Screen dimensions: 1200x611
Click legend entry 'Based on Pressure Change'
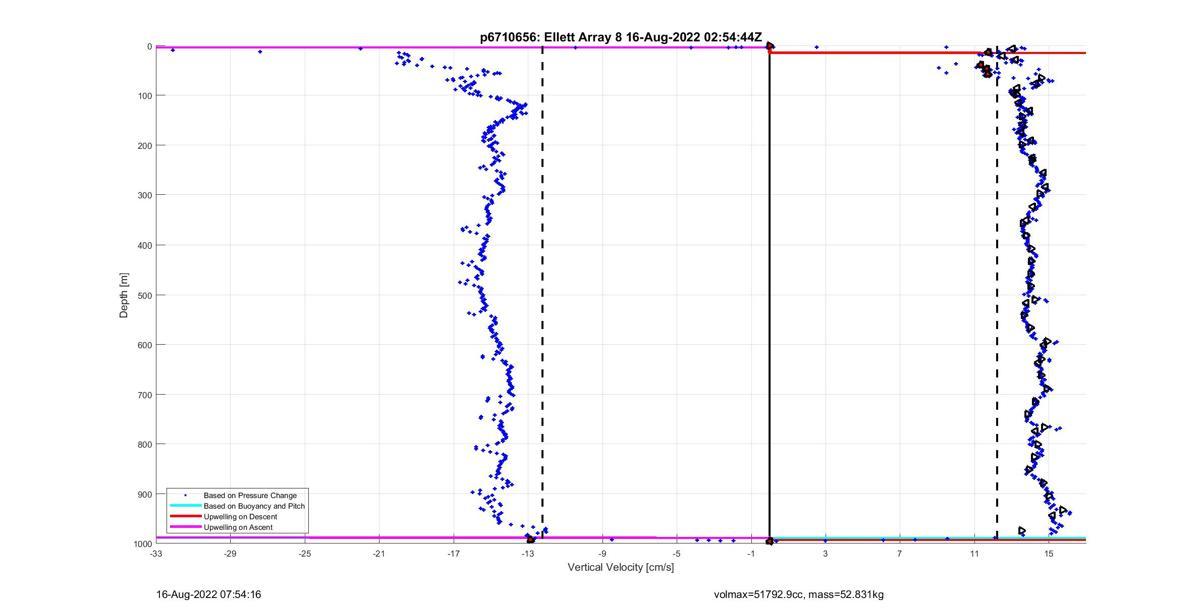point(250,495)
